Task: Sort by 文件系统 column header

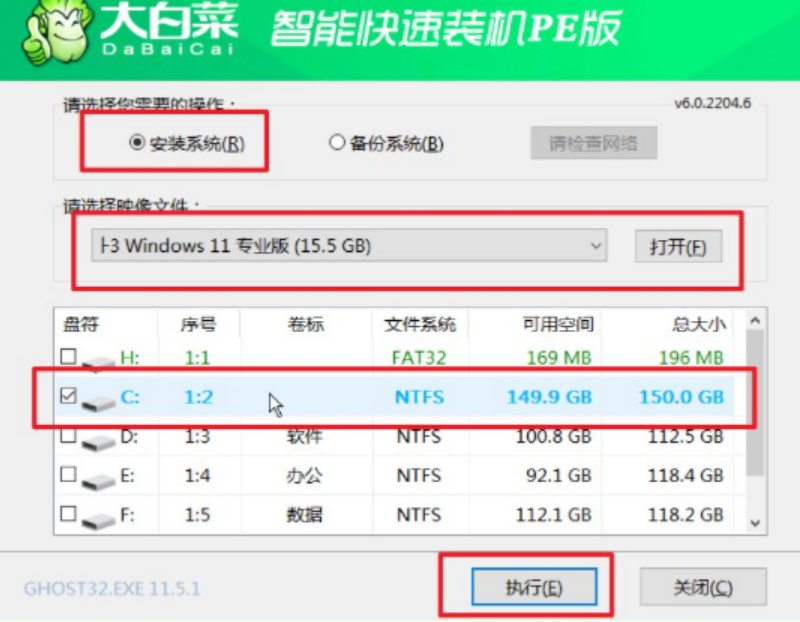Action: click(x=420, y=325)
